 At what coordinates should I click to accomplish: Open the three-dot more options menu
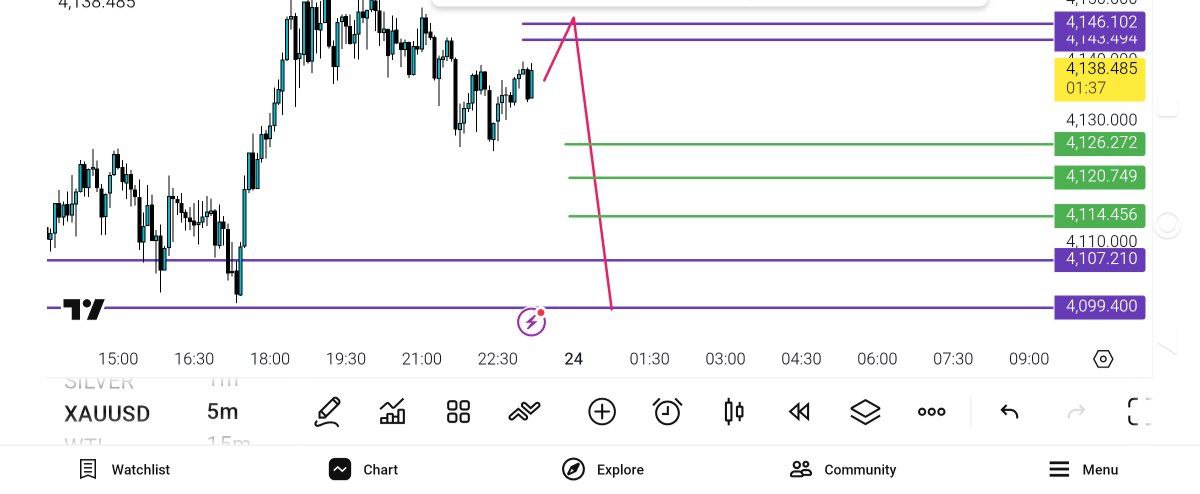[931, 412]
